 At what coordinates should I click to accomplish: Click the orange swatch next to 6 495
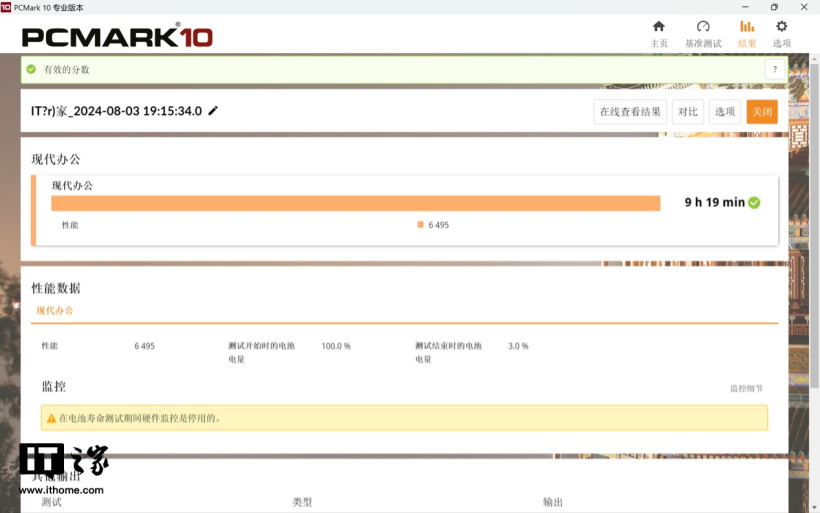click(x=421, y=225)
